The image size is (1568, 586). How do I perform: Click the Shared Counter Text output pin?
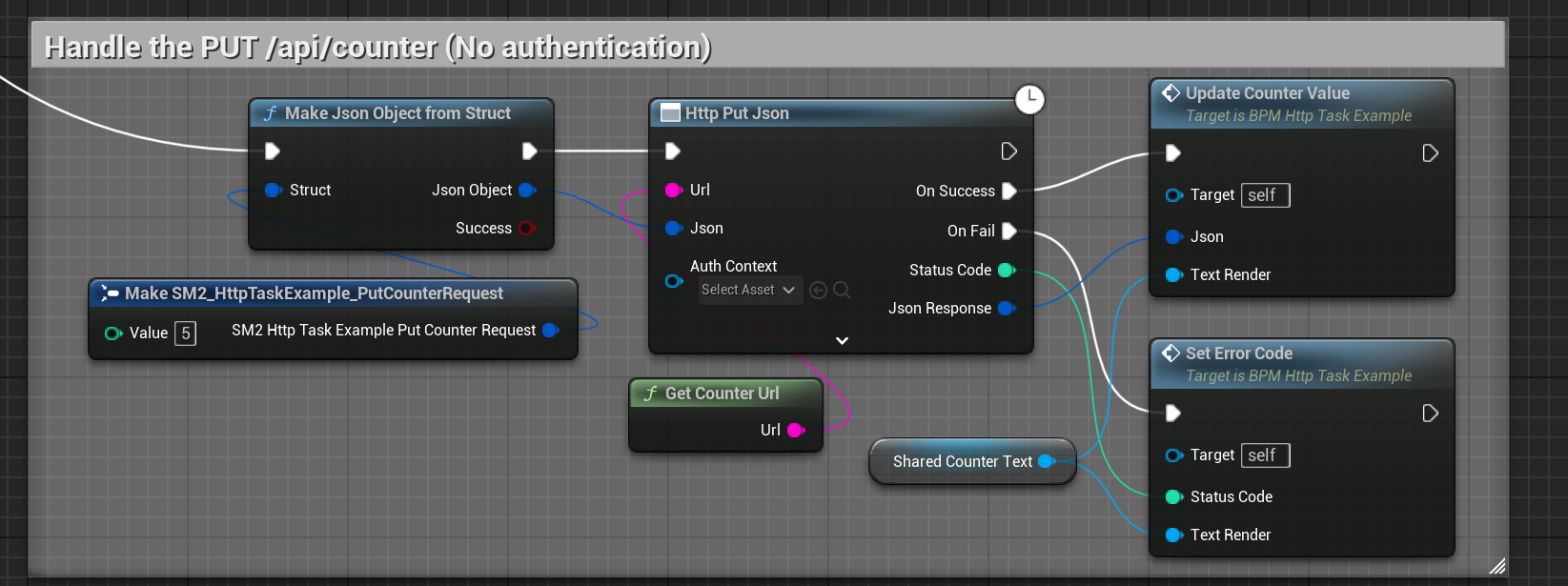(x=1046, y=461)
